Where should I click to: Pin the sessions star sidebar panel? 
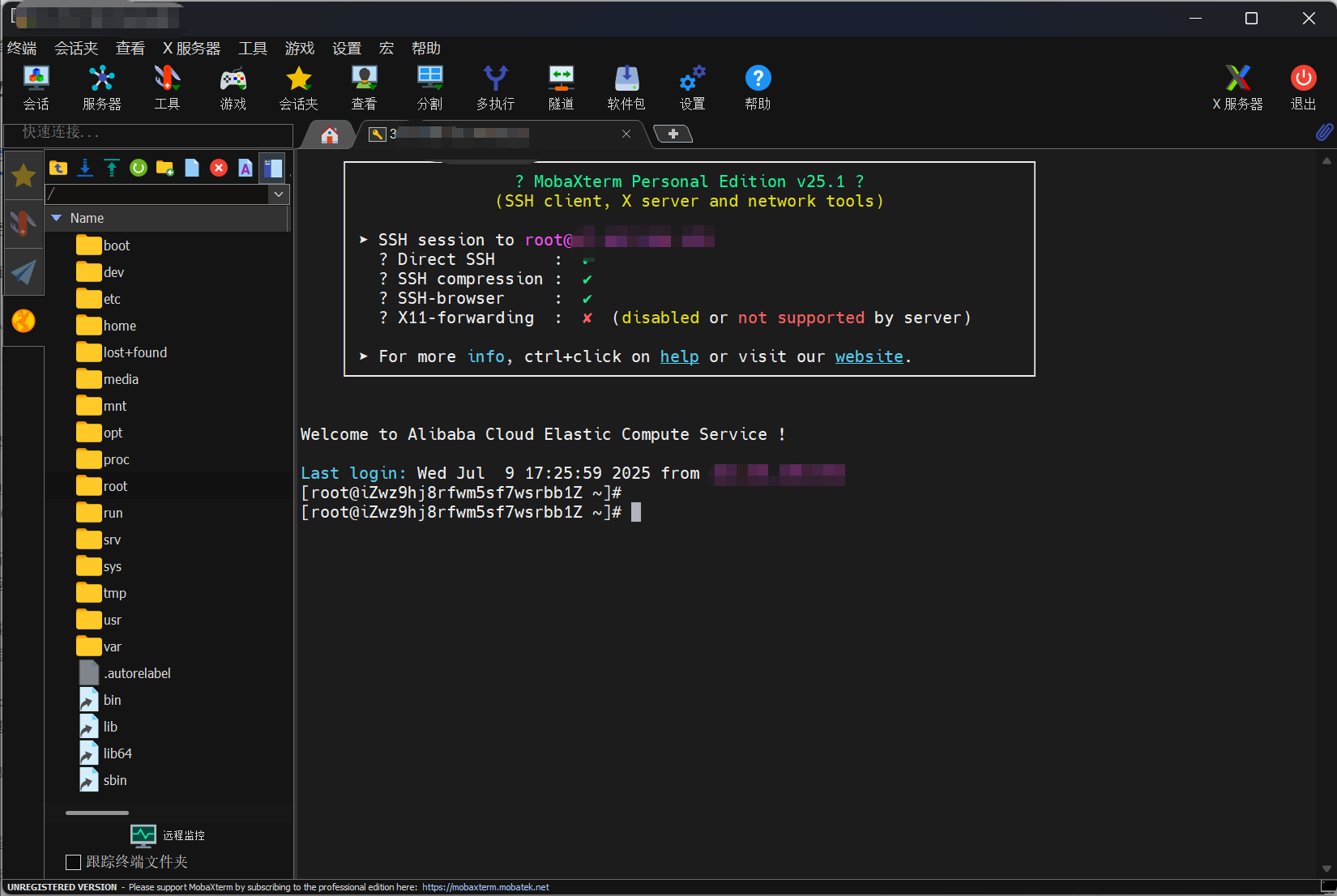pos(23,175)
